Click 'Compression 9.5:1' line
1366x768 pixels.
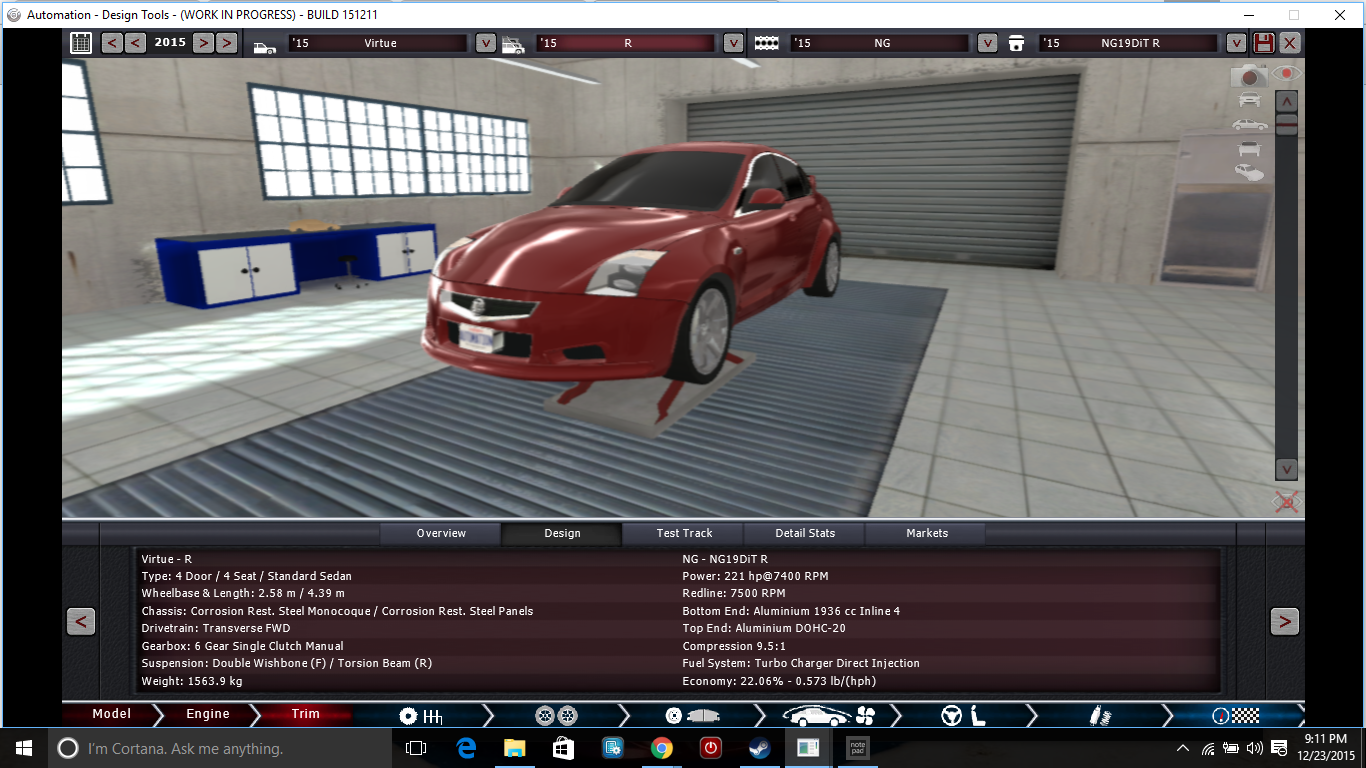[733, 646]
